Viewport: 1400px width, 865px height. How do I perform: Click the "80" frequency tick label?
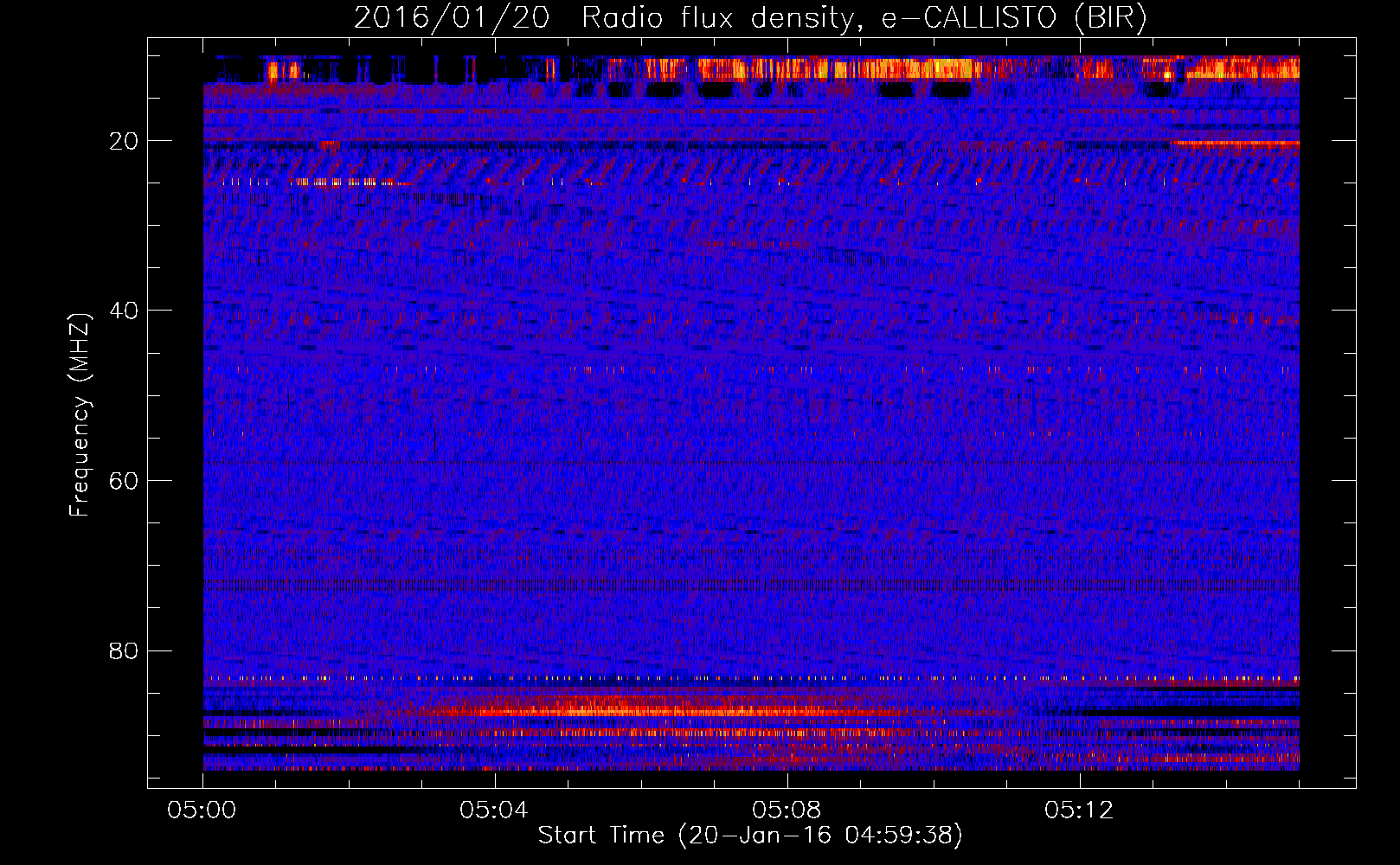125,650
